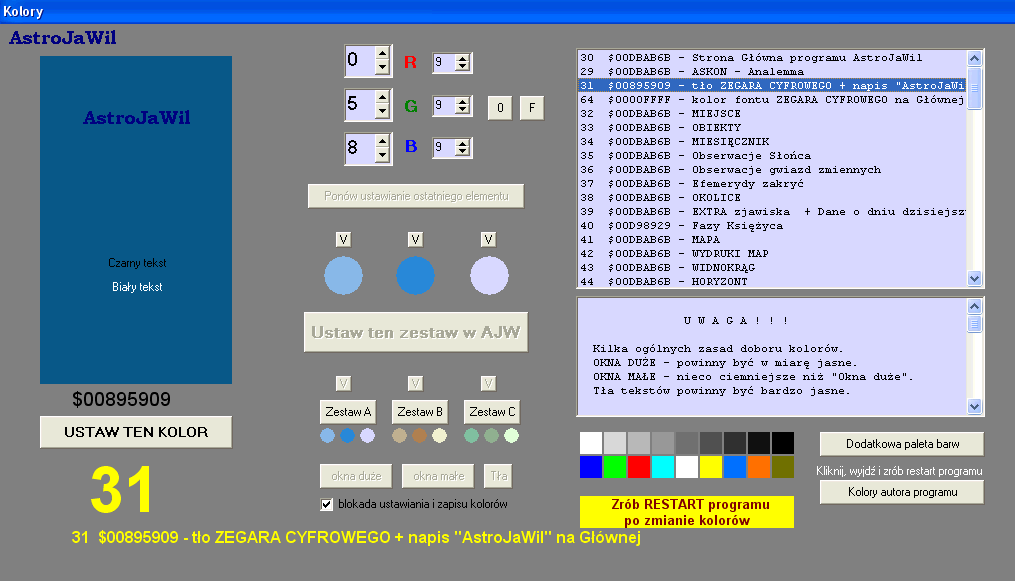The image size is (1015, 581).
Task: Select list row 44 "HORYZONT"
Action: click(x=772, y=282)
